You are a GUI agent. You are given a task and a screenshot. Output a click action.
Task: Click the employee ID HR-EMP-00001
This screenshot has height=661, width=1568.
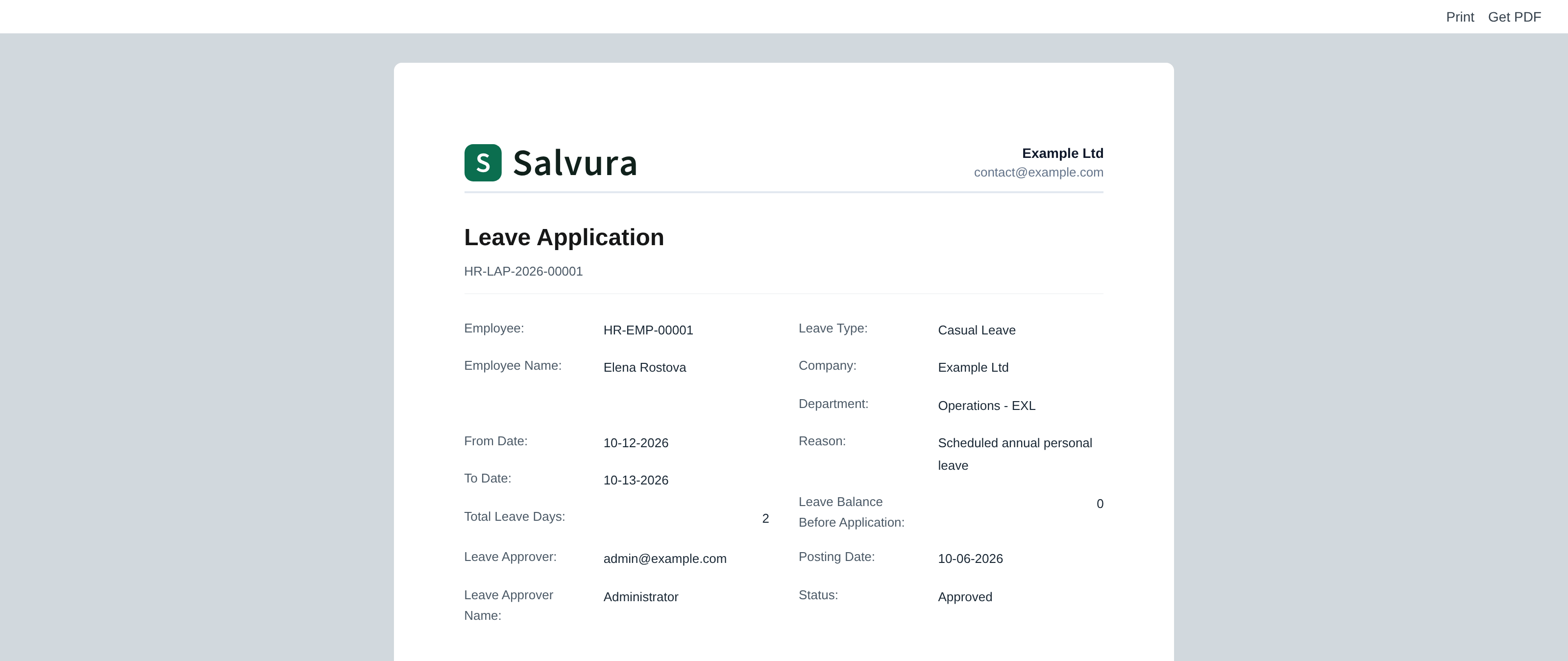(648, 330)
